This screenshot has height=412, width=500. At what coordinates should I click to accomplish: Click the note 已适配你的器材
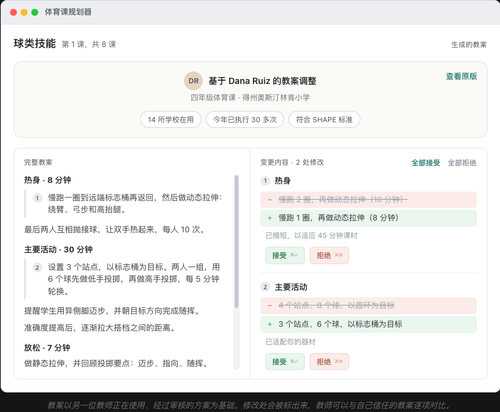point(290,342)
